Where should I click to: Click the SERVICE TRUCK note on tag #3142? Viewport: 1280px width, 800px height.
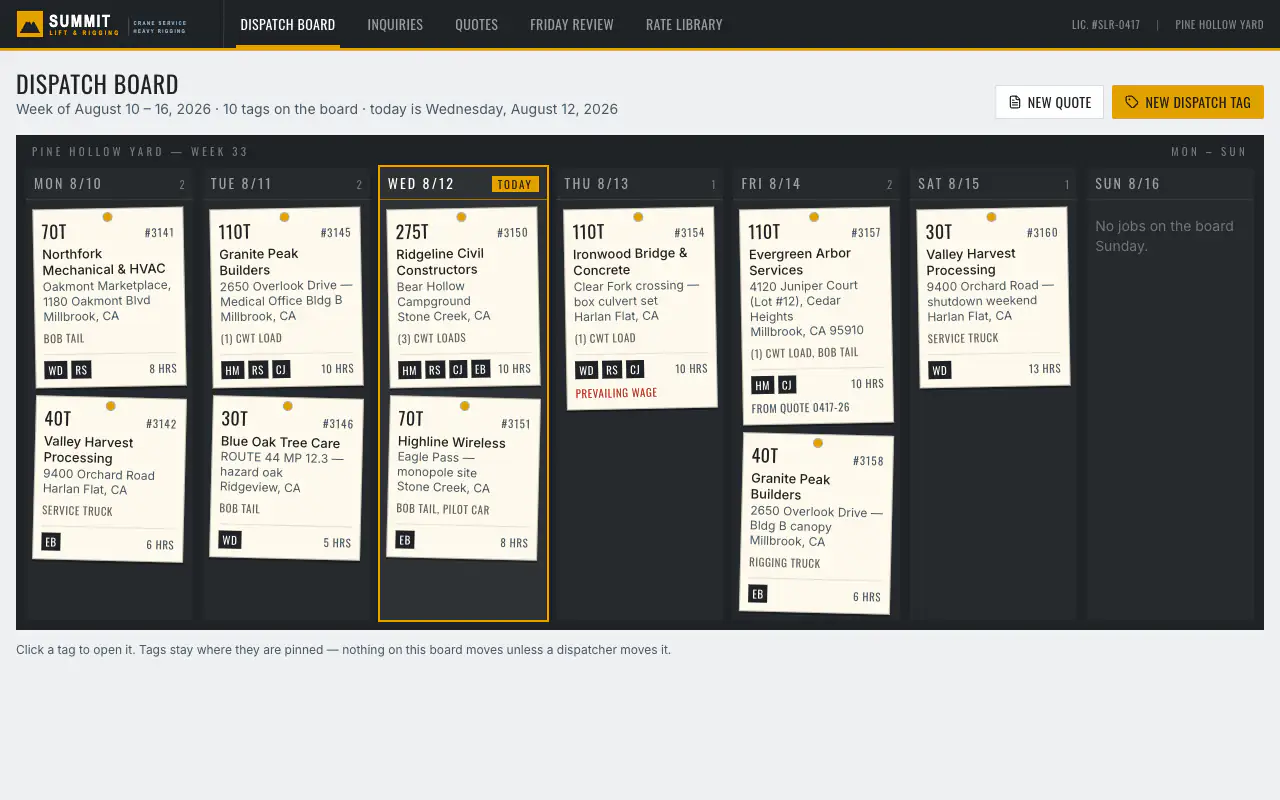point(77,511)
